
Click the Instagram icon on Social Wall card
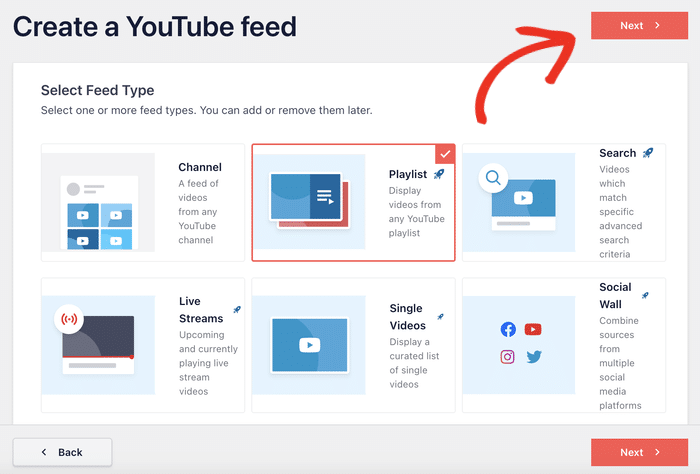point(508,357)
